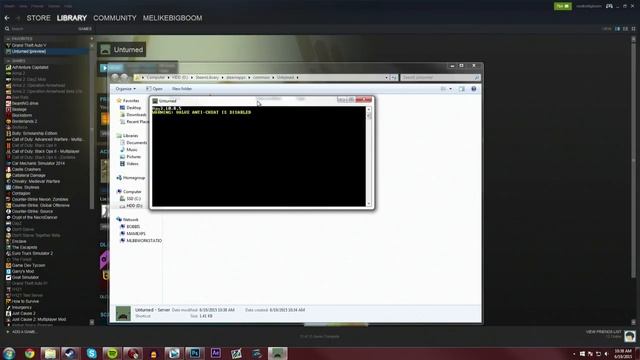The height and width of the screenshot is (360, 640).
Task: Click common in Explorer address bar
Action: (261, 78)
